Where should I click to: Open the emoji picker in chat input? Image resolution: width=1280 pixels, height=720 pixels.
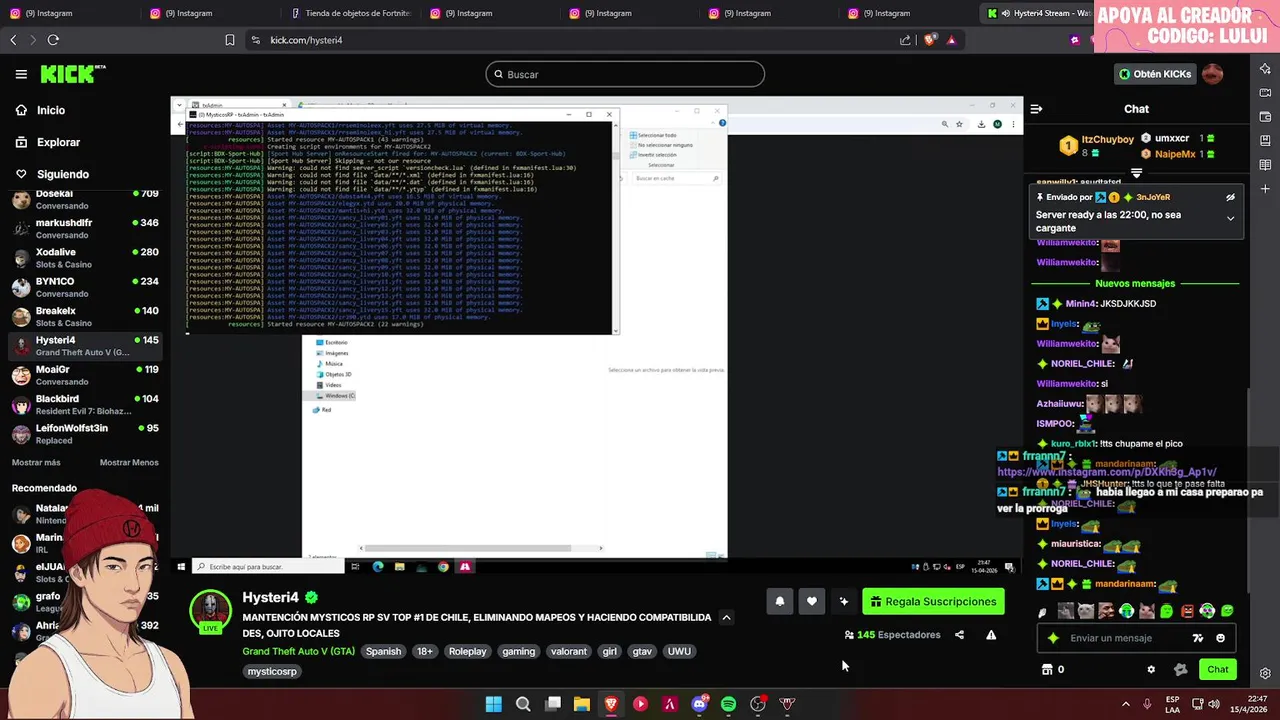pyautogui.click(x=1220, y=638)
